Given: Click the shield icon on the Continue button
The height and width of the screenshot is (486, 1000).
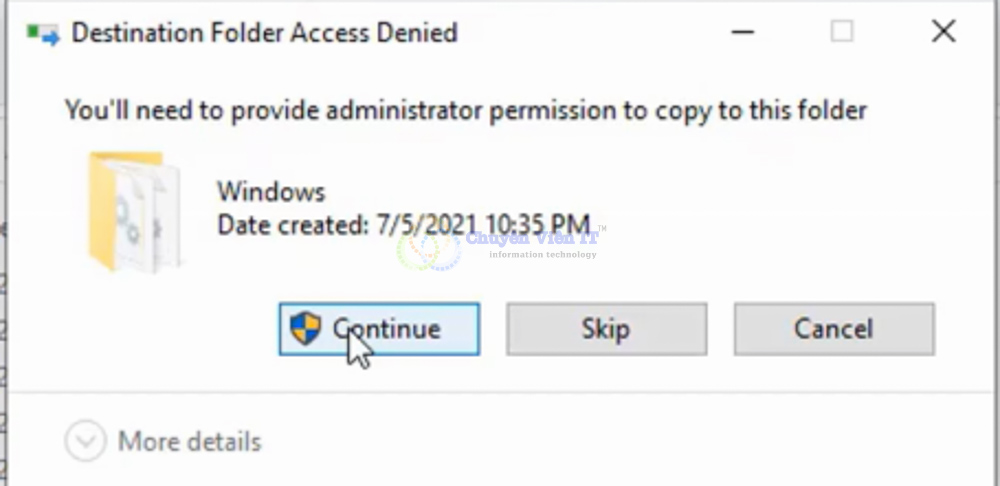Looking at the screenshot, I should (x=306, y=328).
